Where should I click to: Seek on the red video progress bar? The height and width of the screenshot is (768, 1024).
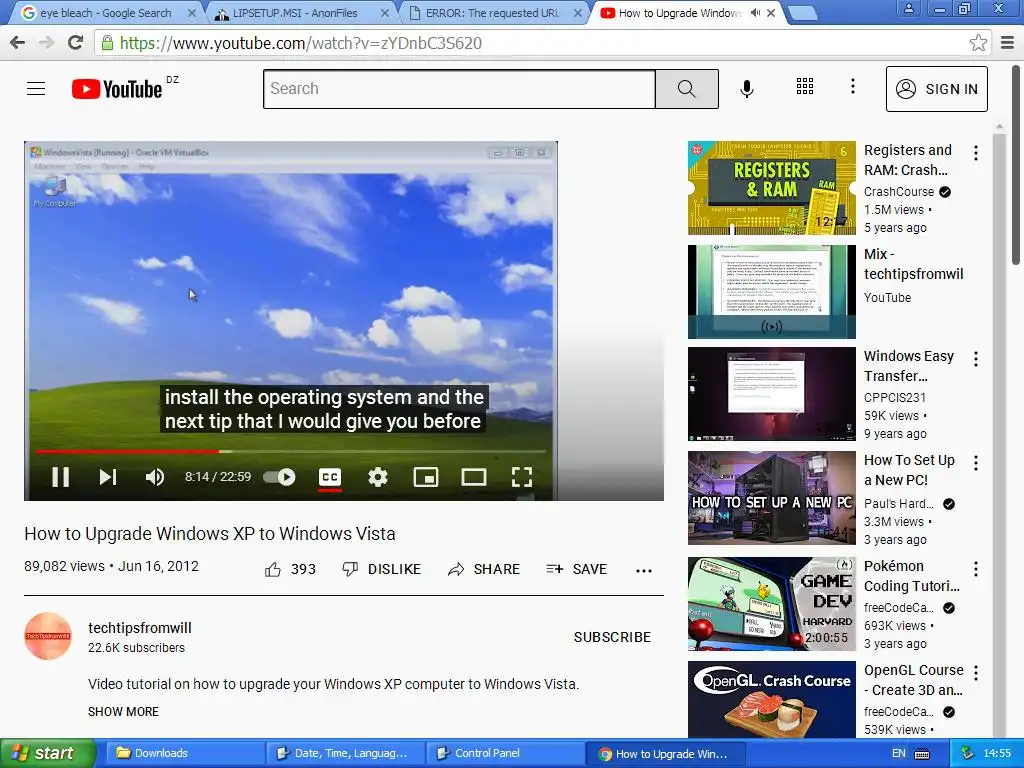(291, 451)
